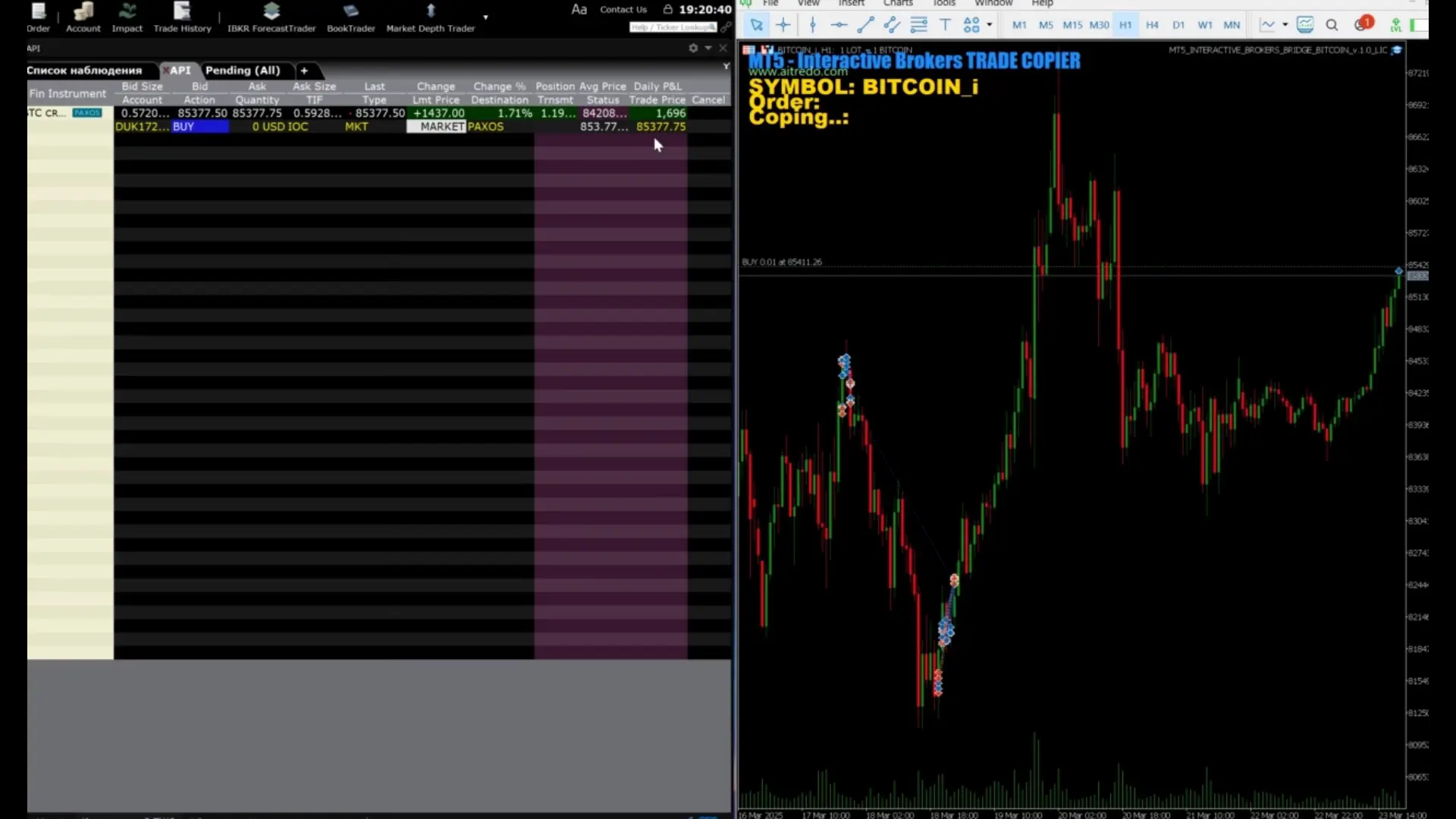Click the chain link icon near lookup
The height and width of the screenshot is (819, 1456).
click(726, 27)
